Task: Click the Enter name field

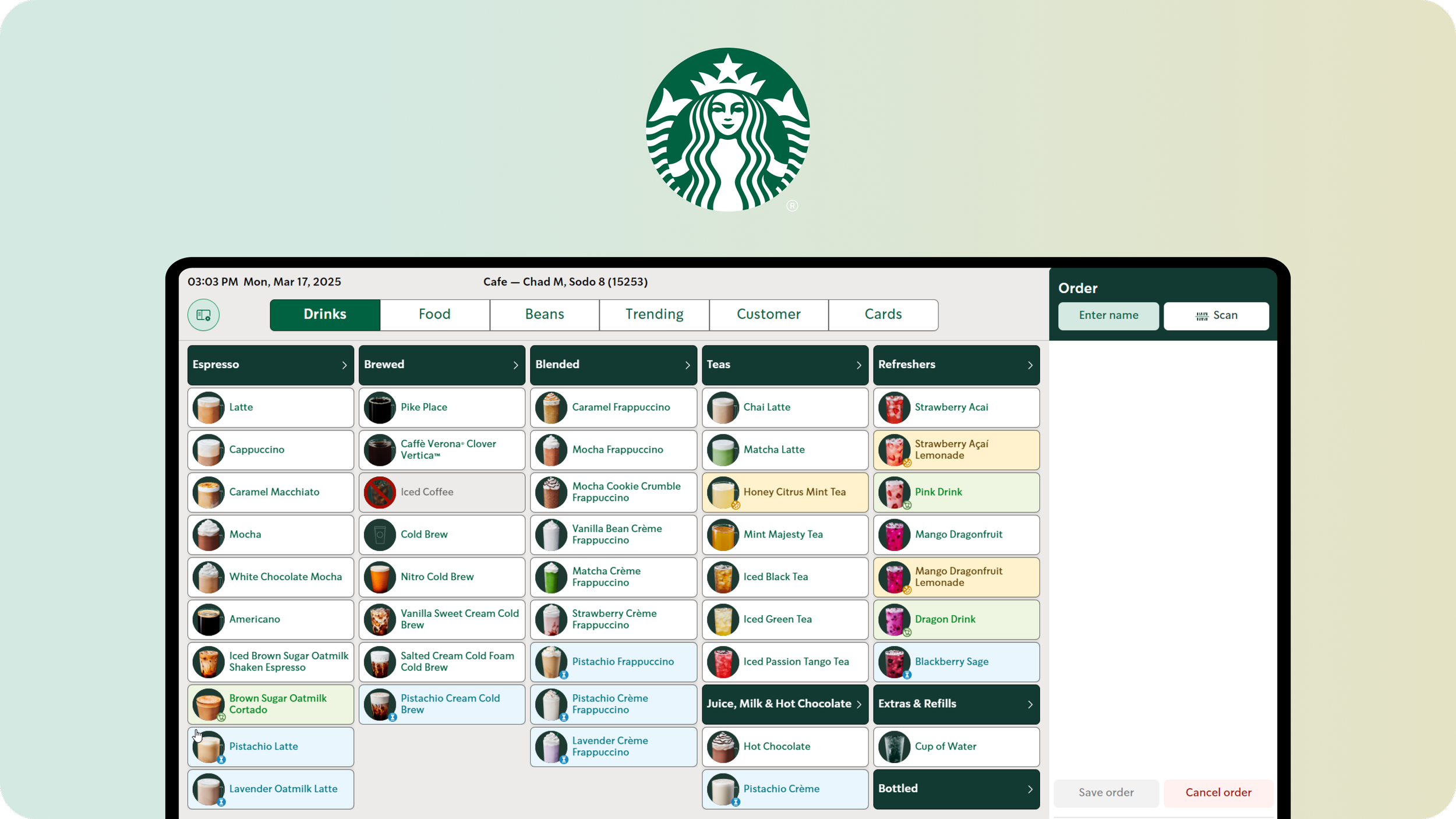Action: pyautogui.click(x=1108, y=316)
